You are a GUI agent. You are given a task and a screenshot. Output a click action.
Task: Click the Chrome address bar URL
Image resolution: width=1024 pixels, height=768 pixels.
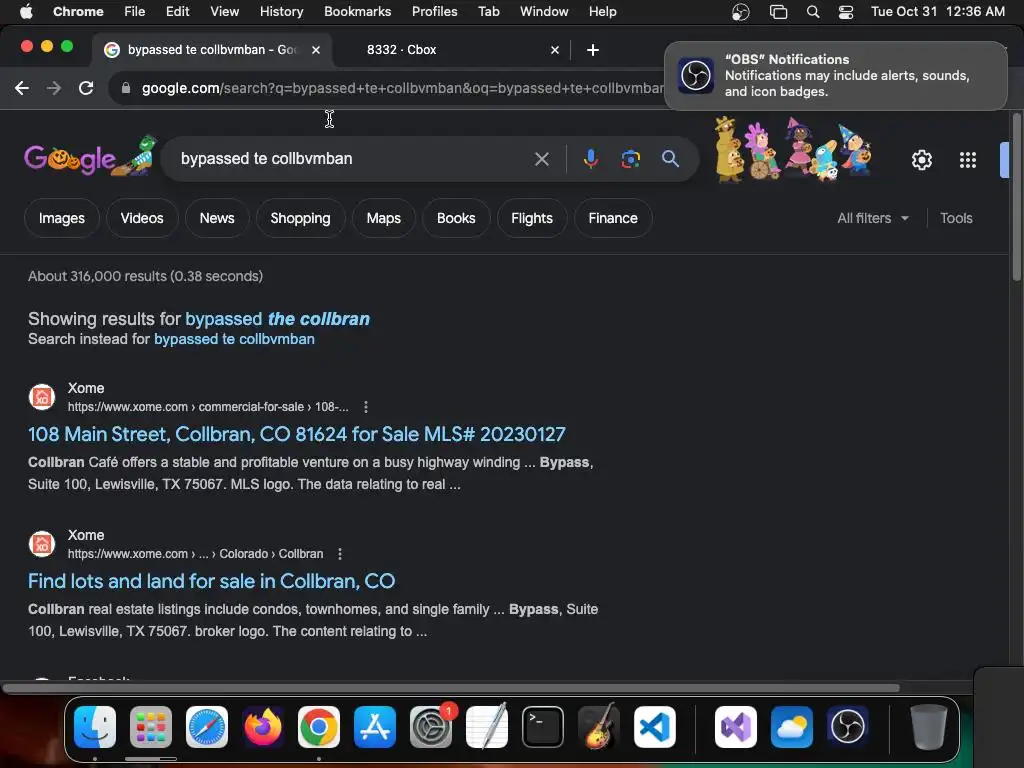[x=402, y=88]
